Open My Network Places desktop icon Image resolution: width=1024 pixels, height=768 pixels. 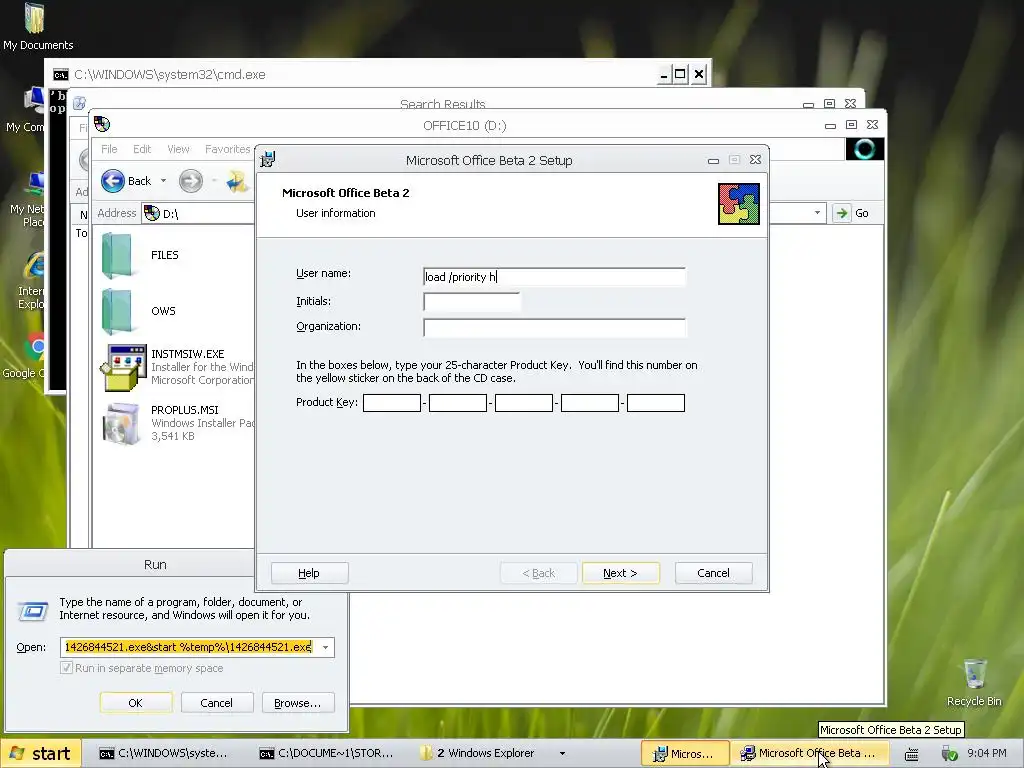(35, 184)
